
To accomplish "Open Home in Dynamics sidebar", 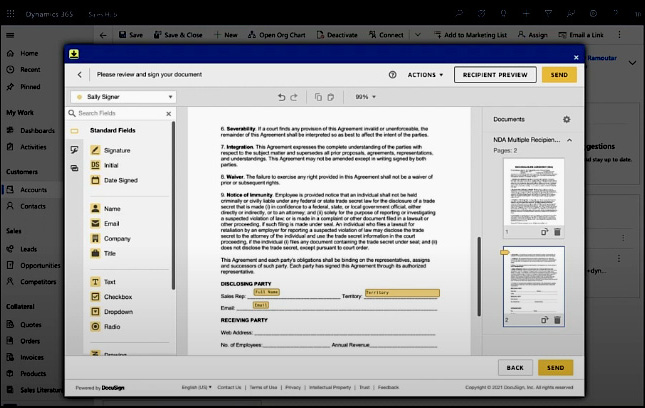I will [x=29, y=53].
